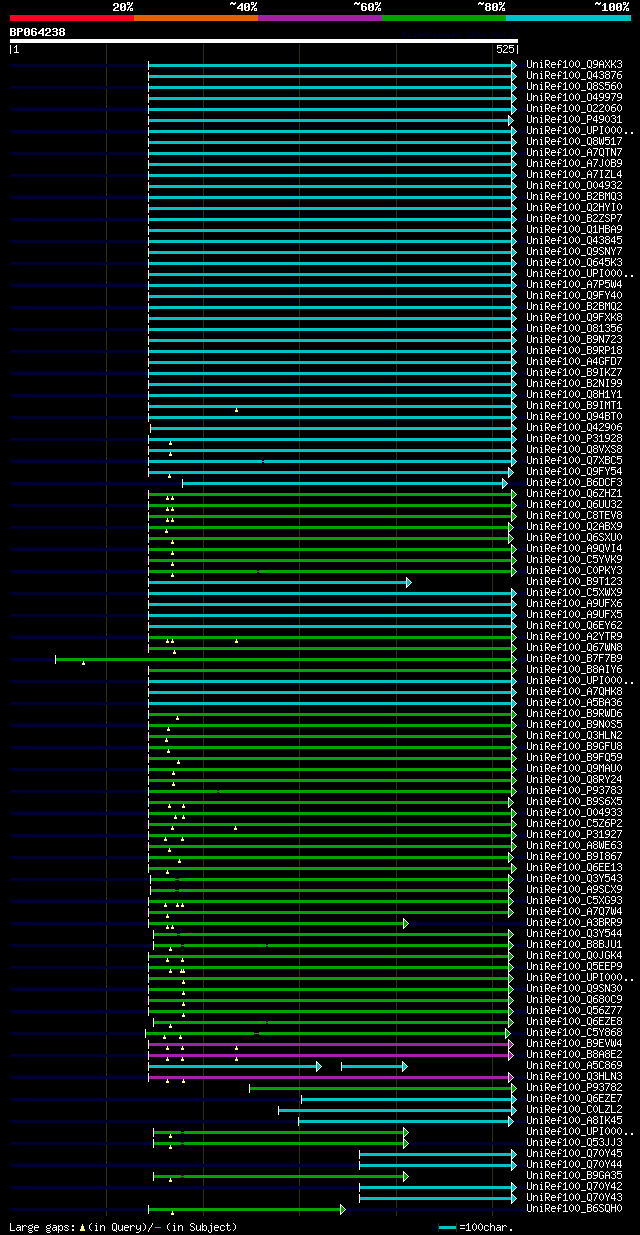Click the red ~20% identity legend segment

click(x=72, y=18)
